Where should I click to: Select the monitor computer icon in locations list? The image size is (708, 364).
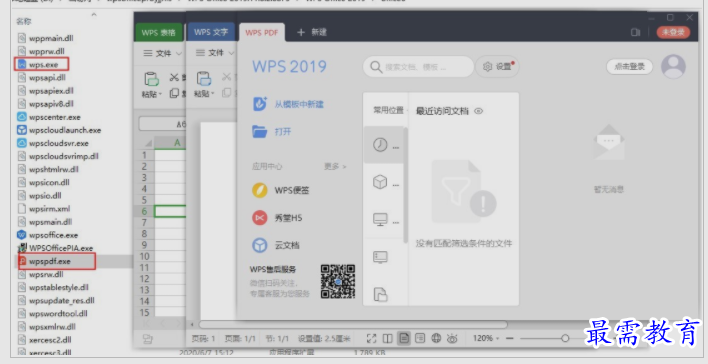(380, 219)
